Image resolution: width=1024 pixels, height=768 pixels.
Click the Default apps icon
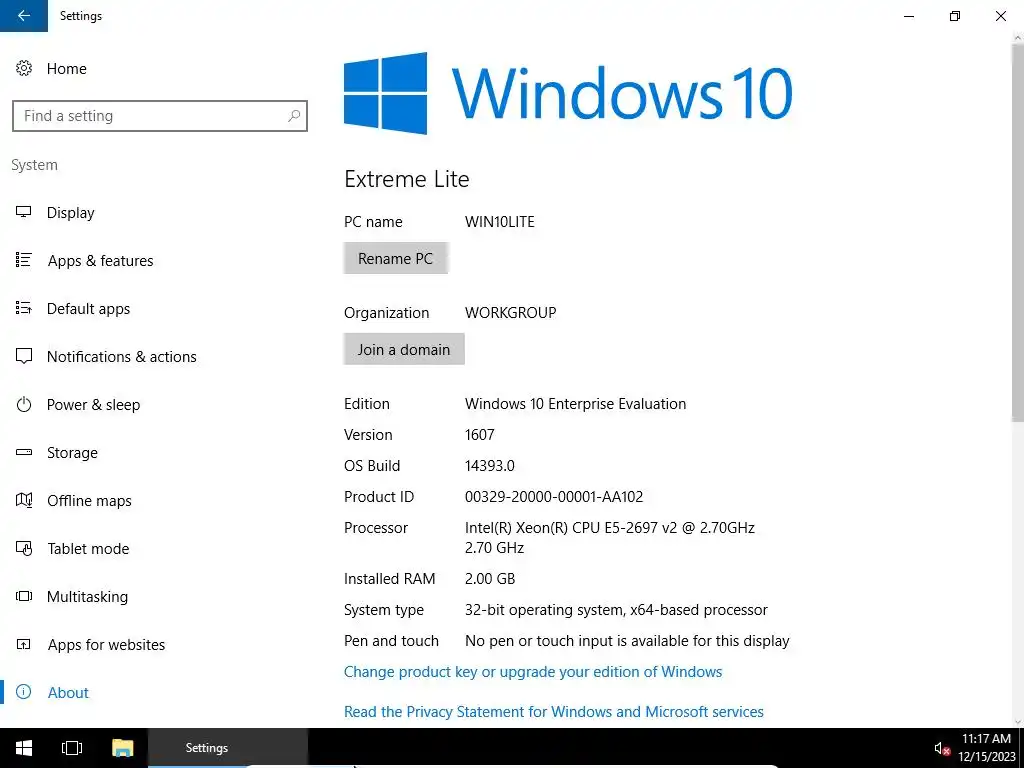(24, 308)
